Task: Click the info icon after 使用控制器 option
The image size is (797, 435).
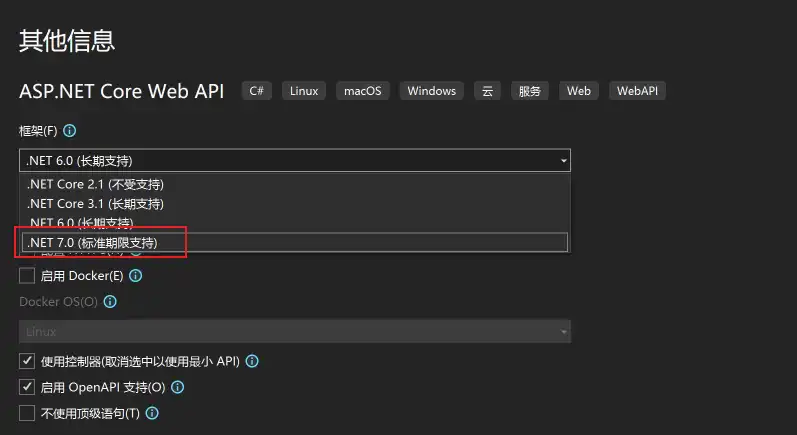Action: tap(252, 361)
